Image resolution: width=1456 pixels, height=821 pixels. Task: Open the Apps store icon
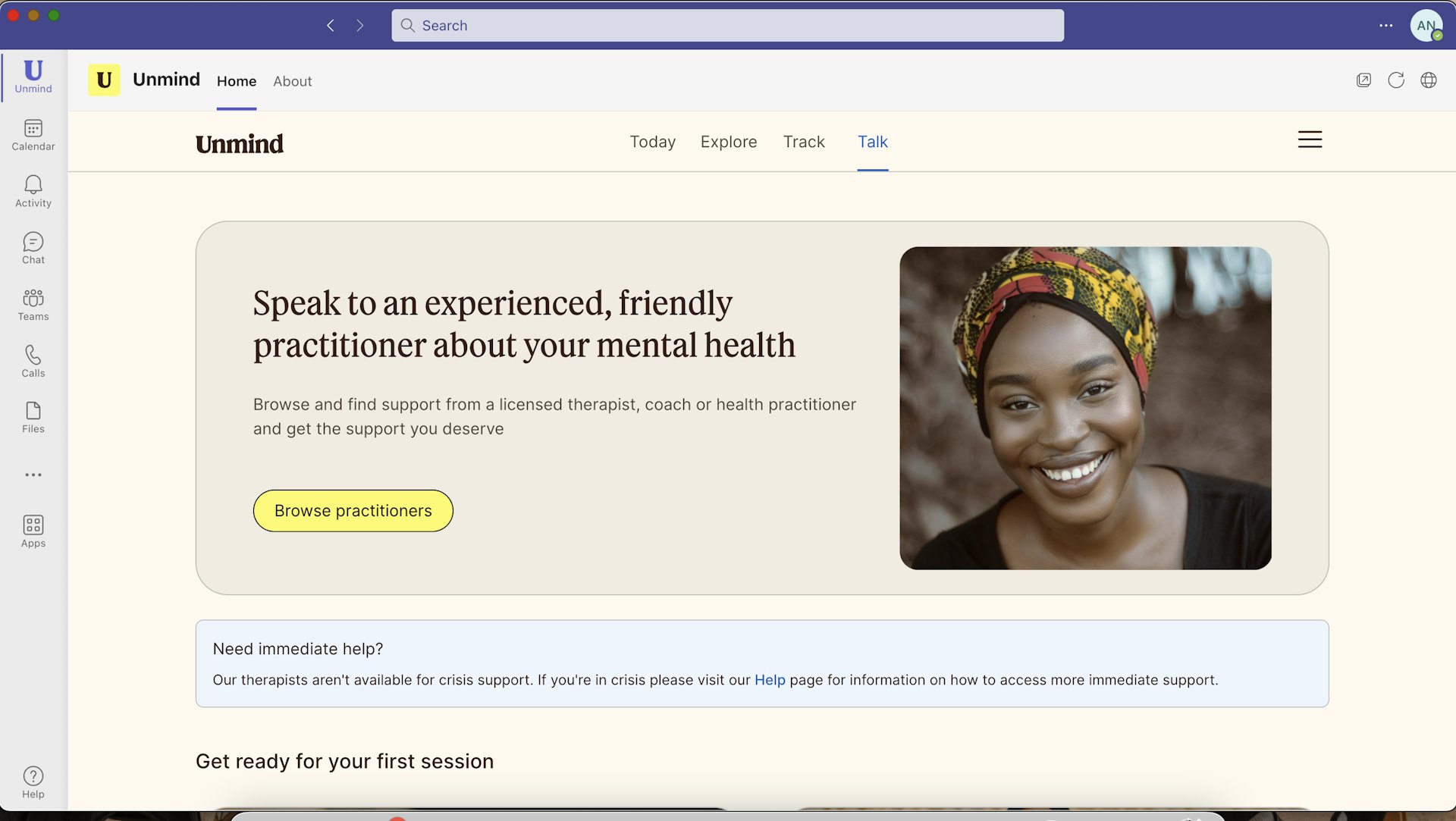(x=33, y=531)
